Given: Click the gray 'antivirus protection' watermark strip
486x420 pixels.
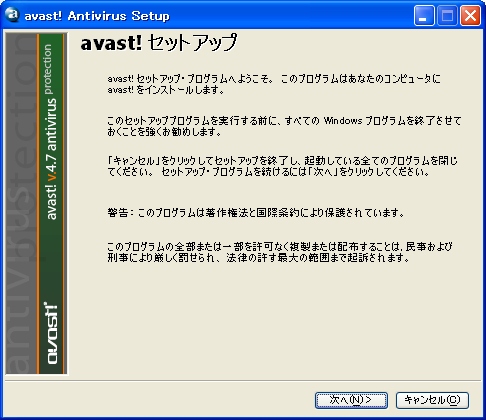Looking at the screenshot, I should (21, 203).
